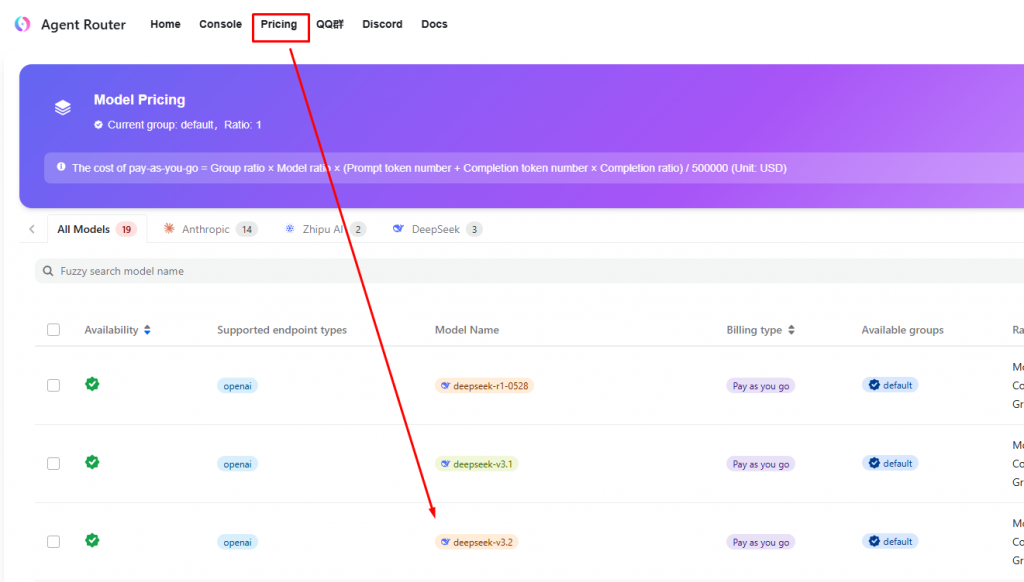Viewport: 1024px width, 582px height.
Task: Open the Discord navigation link
Action: click(382, 24)
